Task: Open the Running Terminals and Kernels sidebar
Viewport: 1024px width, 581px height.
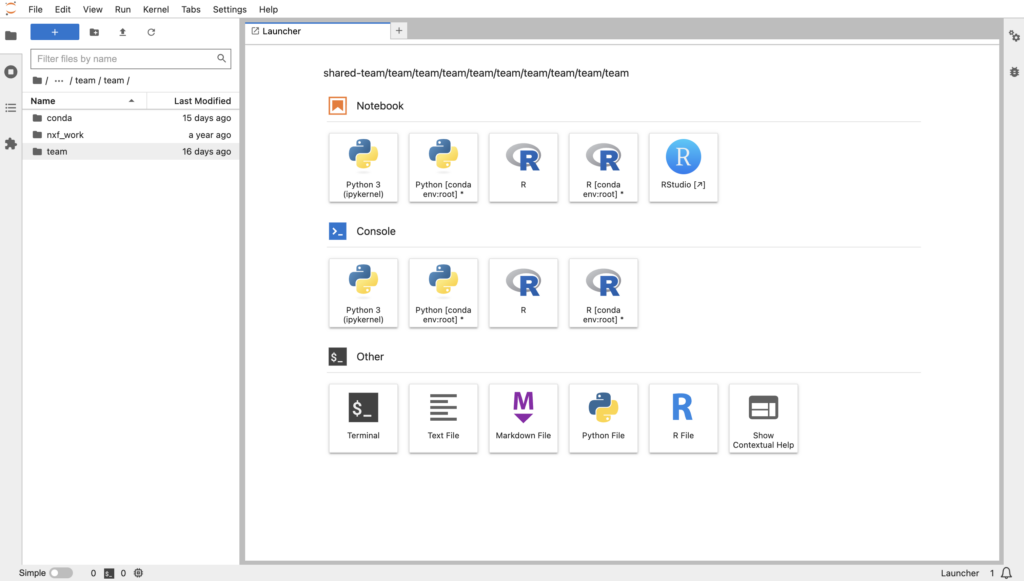Action: (11, 72)
